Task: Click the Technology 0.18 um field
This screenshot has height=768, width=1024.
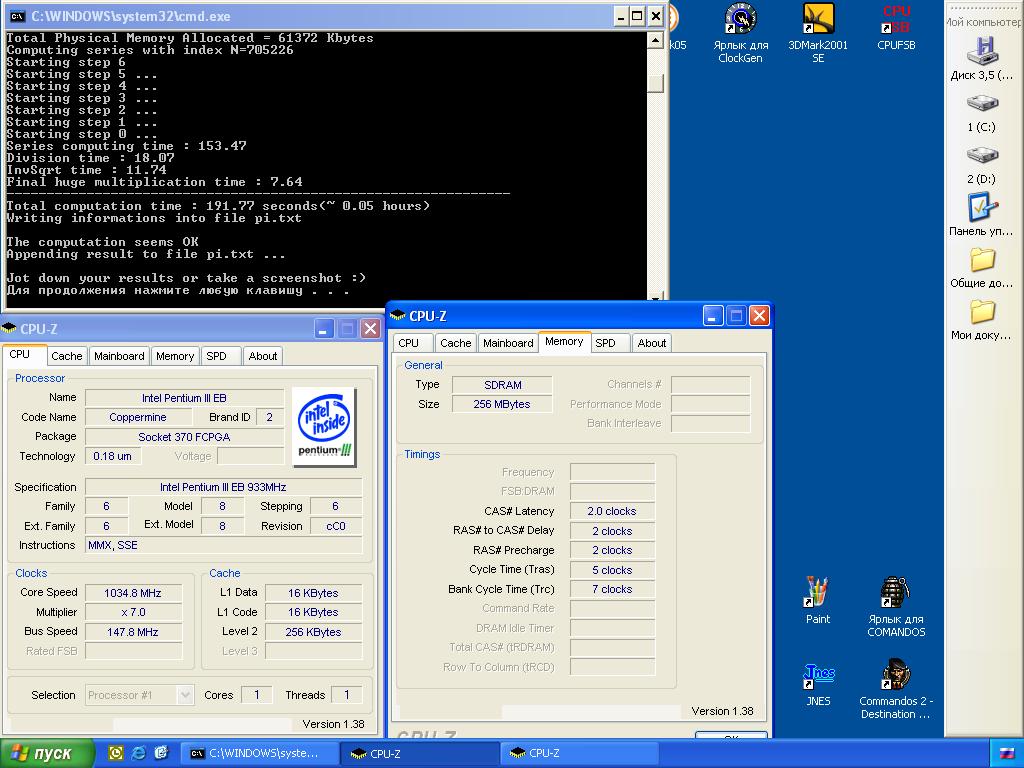Action: [113, 456]
